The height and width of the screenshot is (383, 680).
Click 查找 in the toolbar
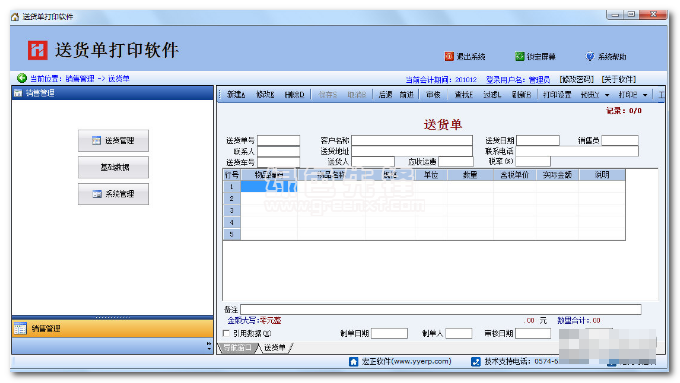(x=463, y=95)
